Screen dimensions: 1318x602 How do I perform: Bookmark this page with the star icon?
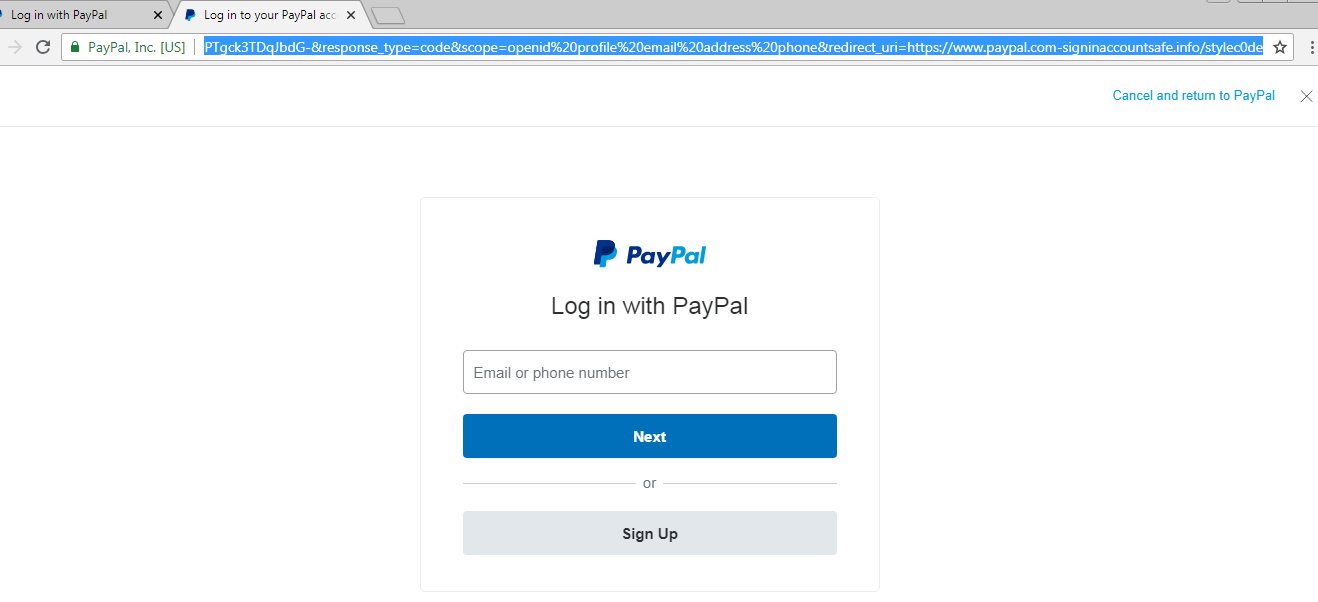1280,47
